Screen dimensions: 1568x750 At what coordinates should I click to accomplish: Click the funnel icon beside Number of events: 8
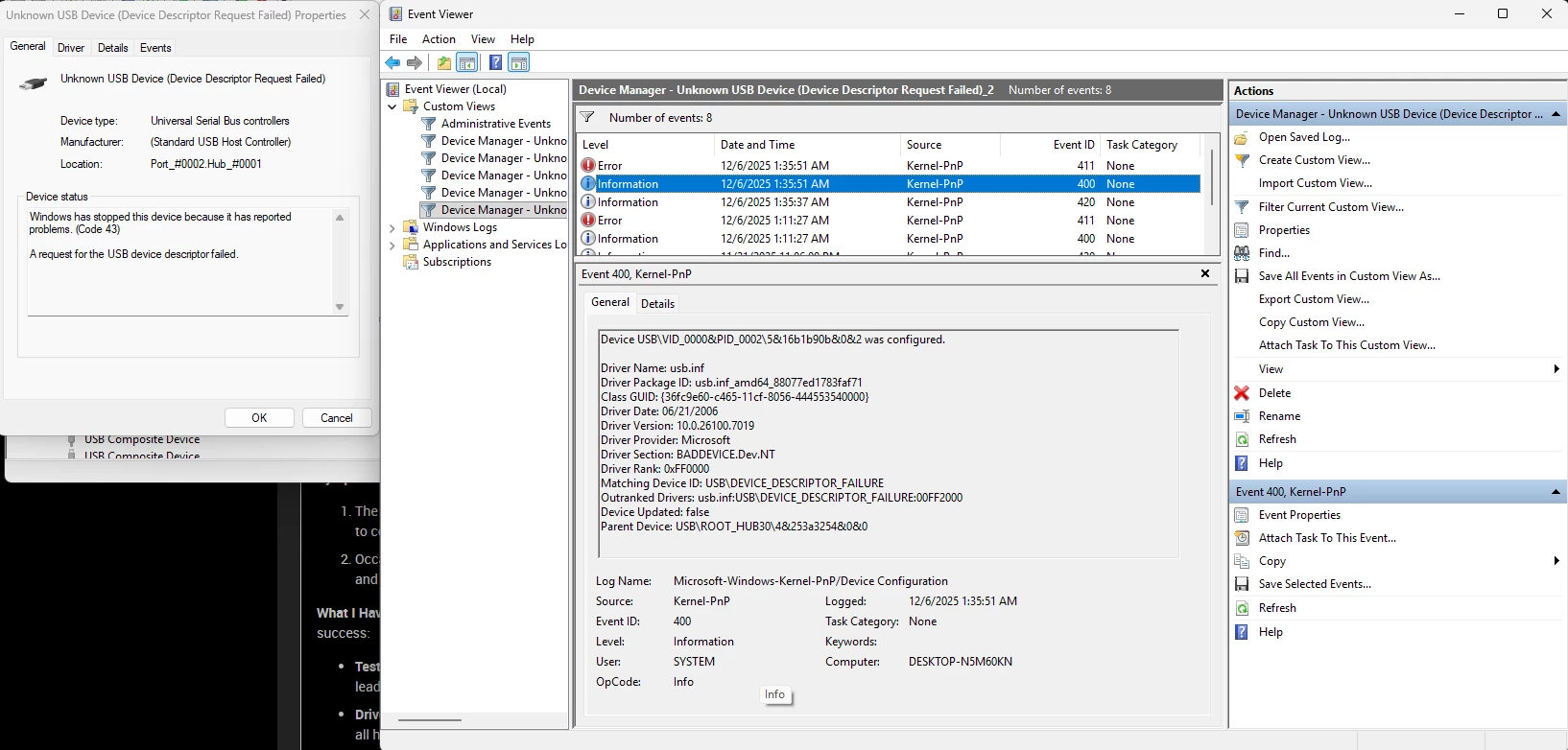click(x=587, y=118)
